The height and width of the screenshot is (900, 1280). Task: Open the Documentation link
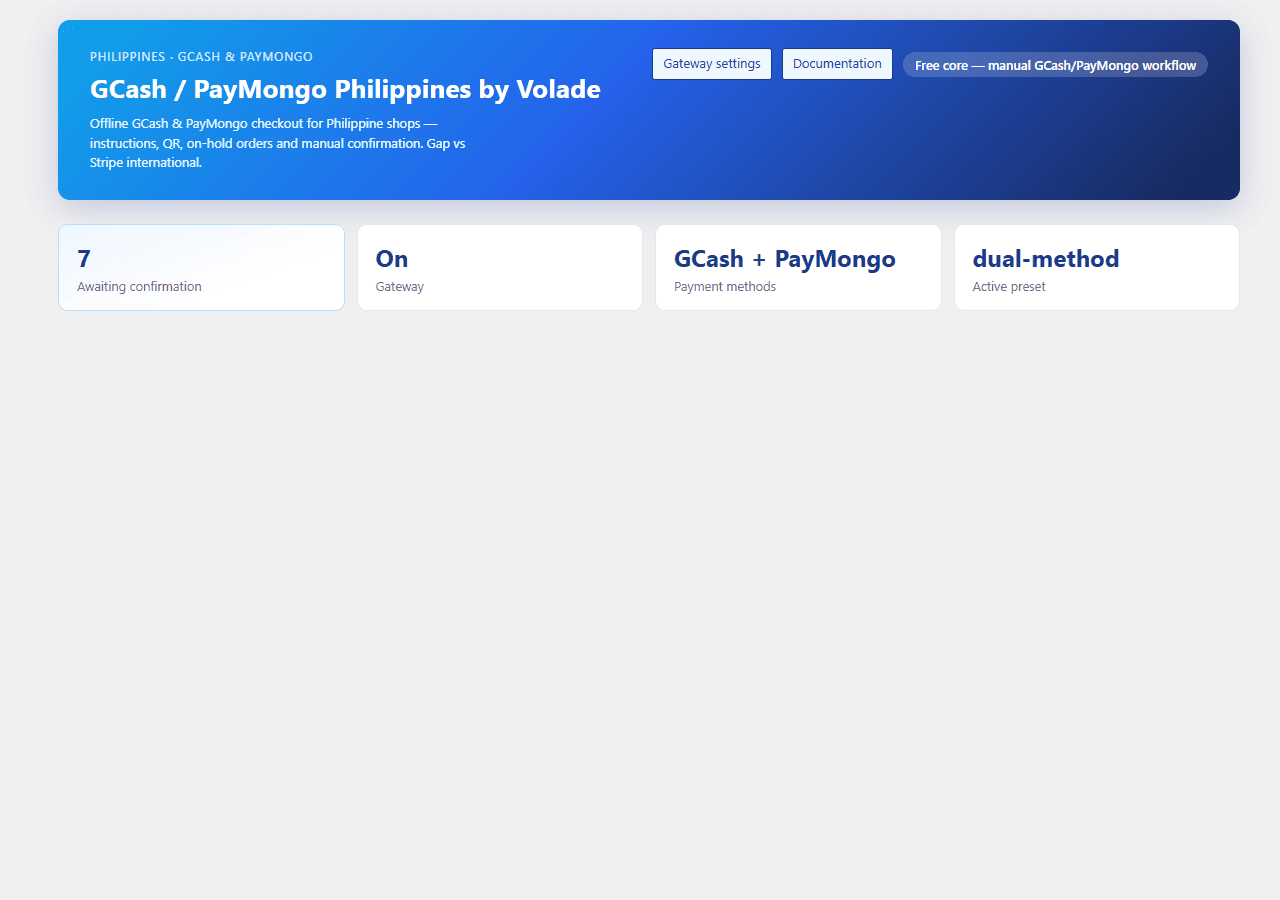[837, 64]
